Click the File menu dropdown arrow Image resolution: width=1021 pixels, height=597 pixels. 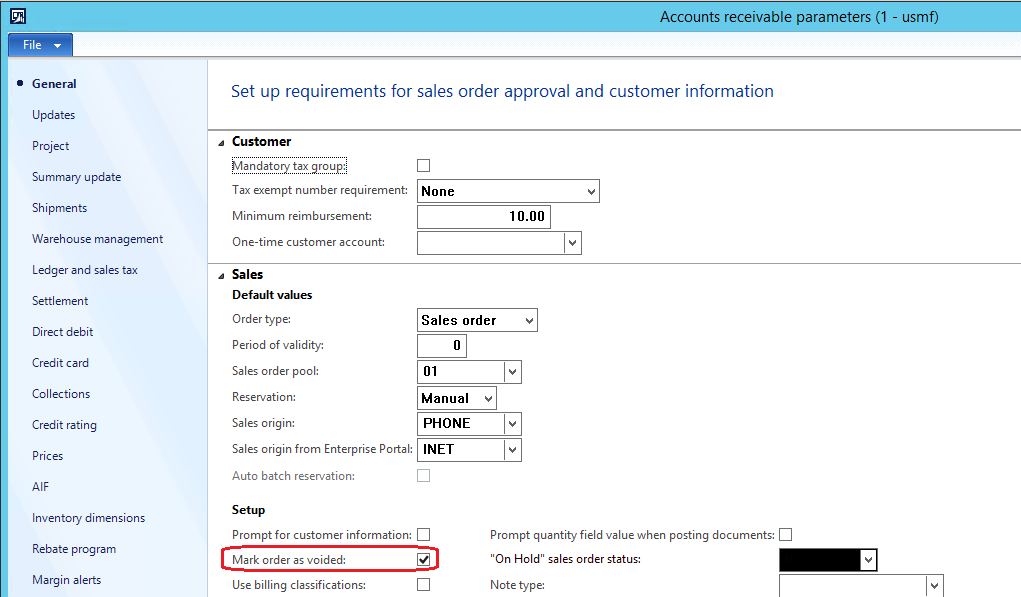[55, 44]
